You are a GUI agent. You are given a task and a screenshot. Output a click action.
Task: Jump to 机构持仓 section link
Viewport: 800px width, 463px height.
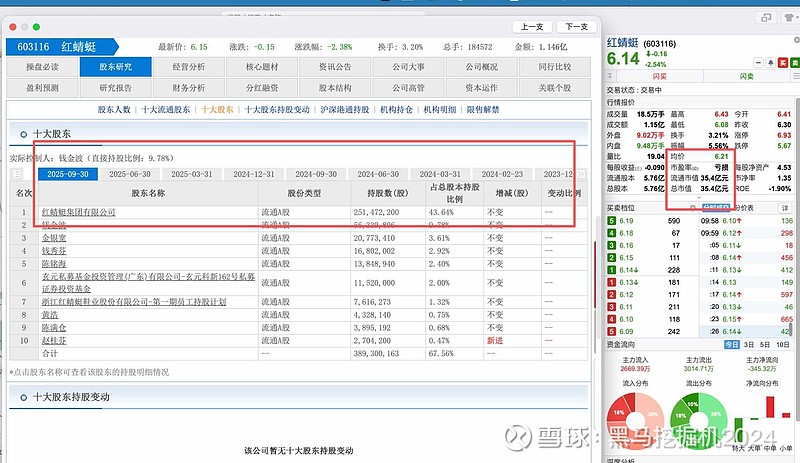click(x=396, y=110)
